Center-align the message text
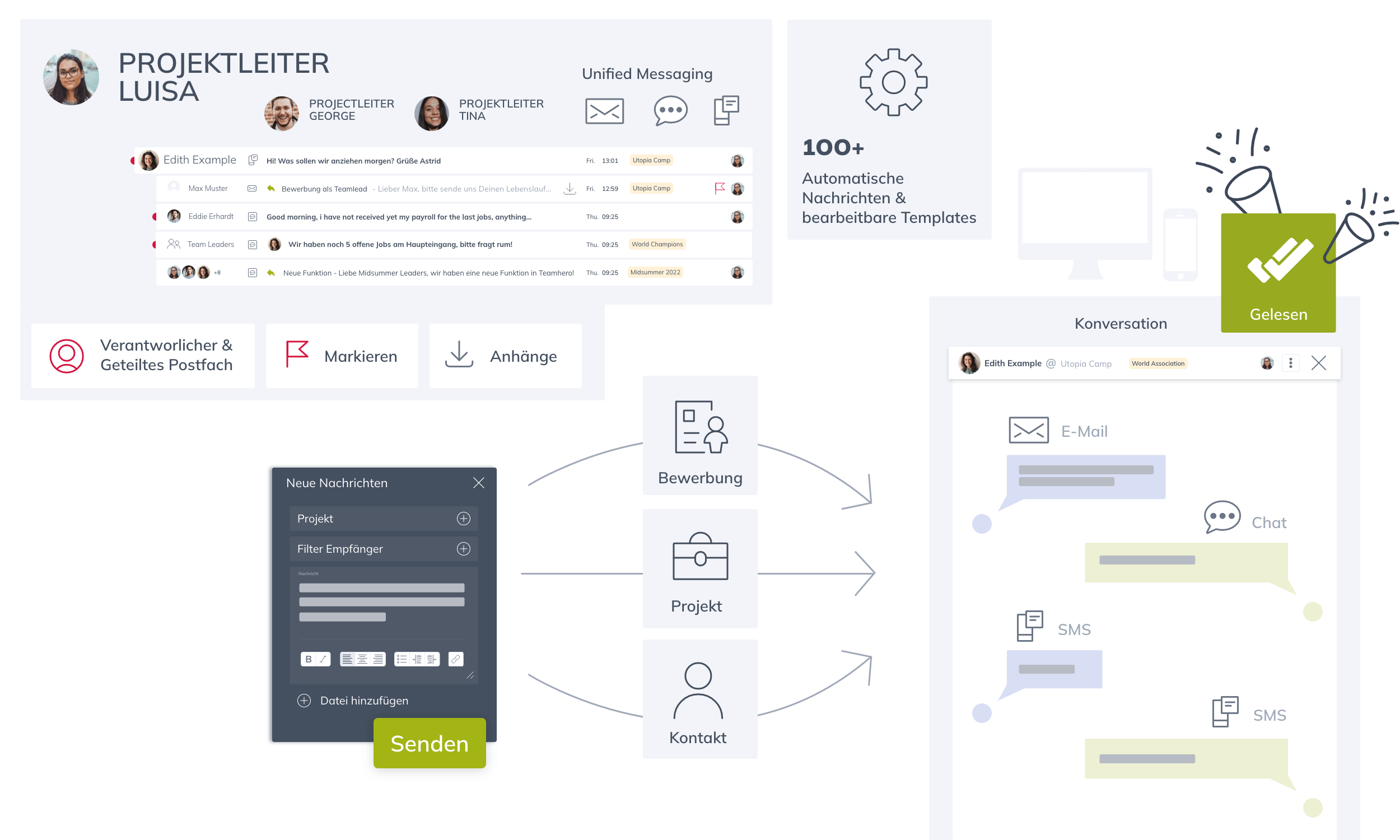This screenshot has height=840, width=1400. 362,659
